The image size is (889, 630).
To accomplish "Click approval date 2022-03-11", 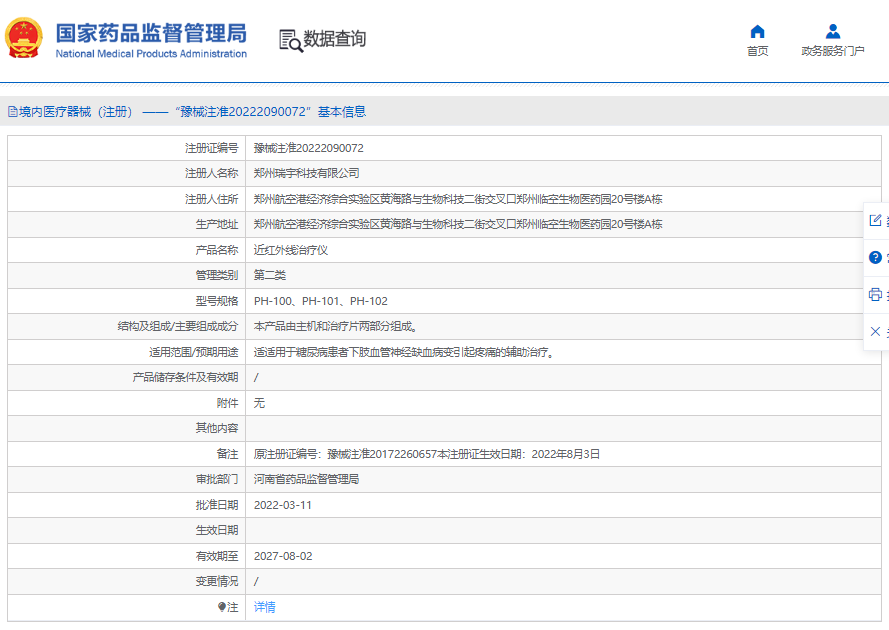I will click(282, 505).
